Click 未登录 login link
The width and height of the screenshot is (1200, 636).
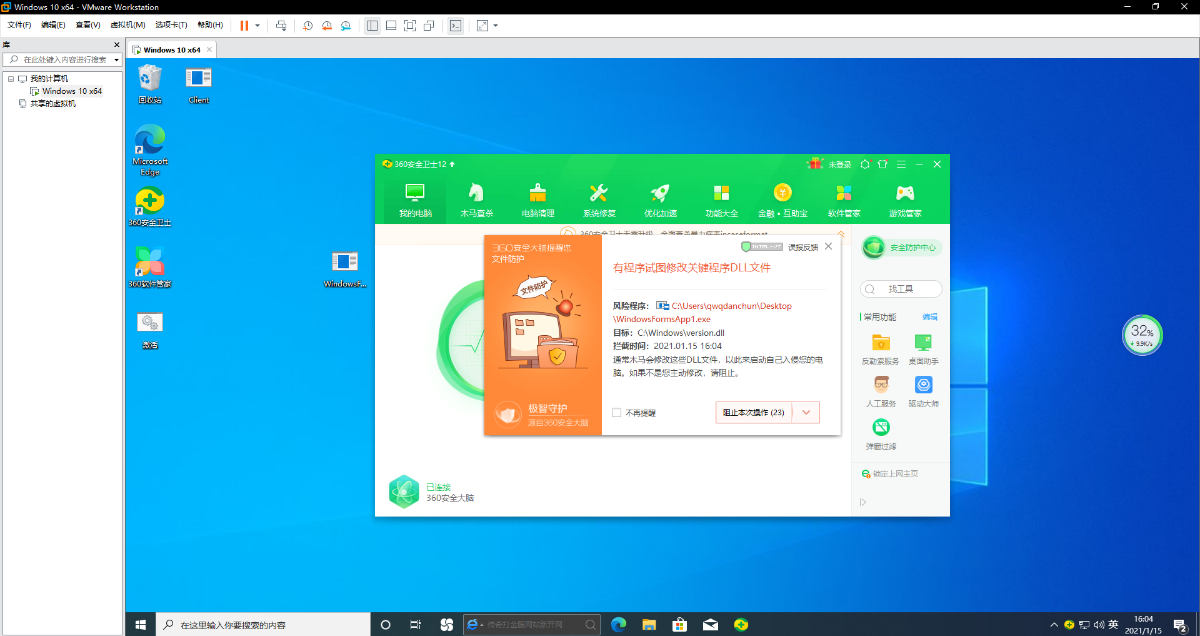pyautogui.click(x=839, y=164)
